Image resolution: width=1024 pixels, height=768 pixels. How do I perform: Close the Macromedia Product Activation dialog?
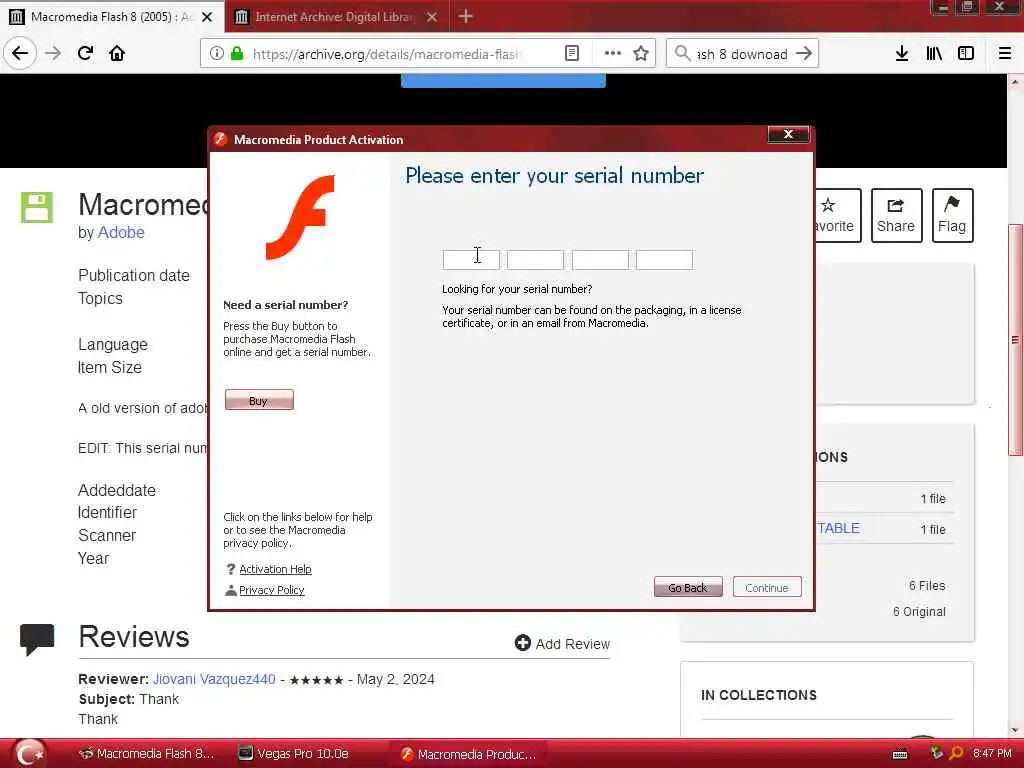coord(788,134)
